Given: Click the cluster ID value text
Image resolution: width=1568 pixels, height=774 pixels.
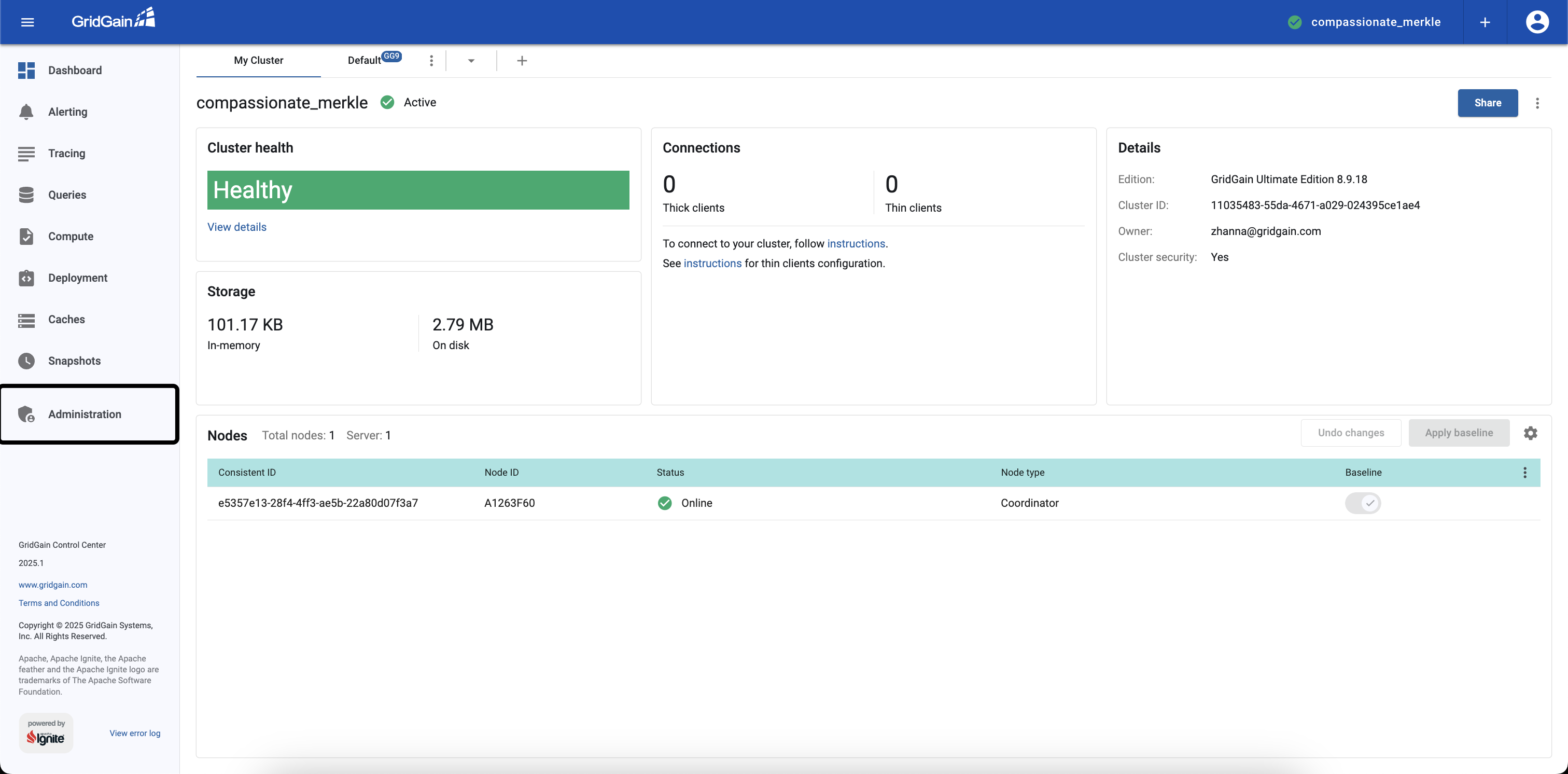Looking at the screenshot, I should coord(1315,205).
